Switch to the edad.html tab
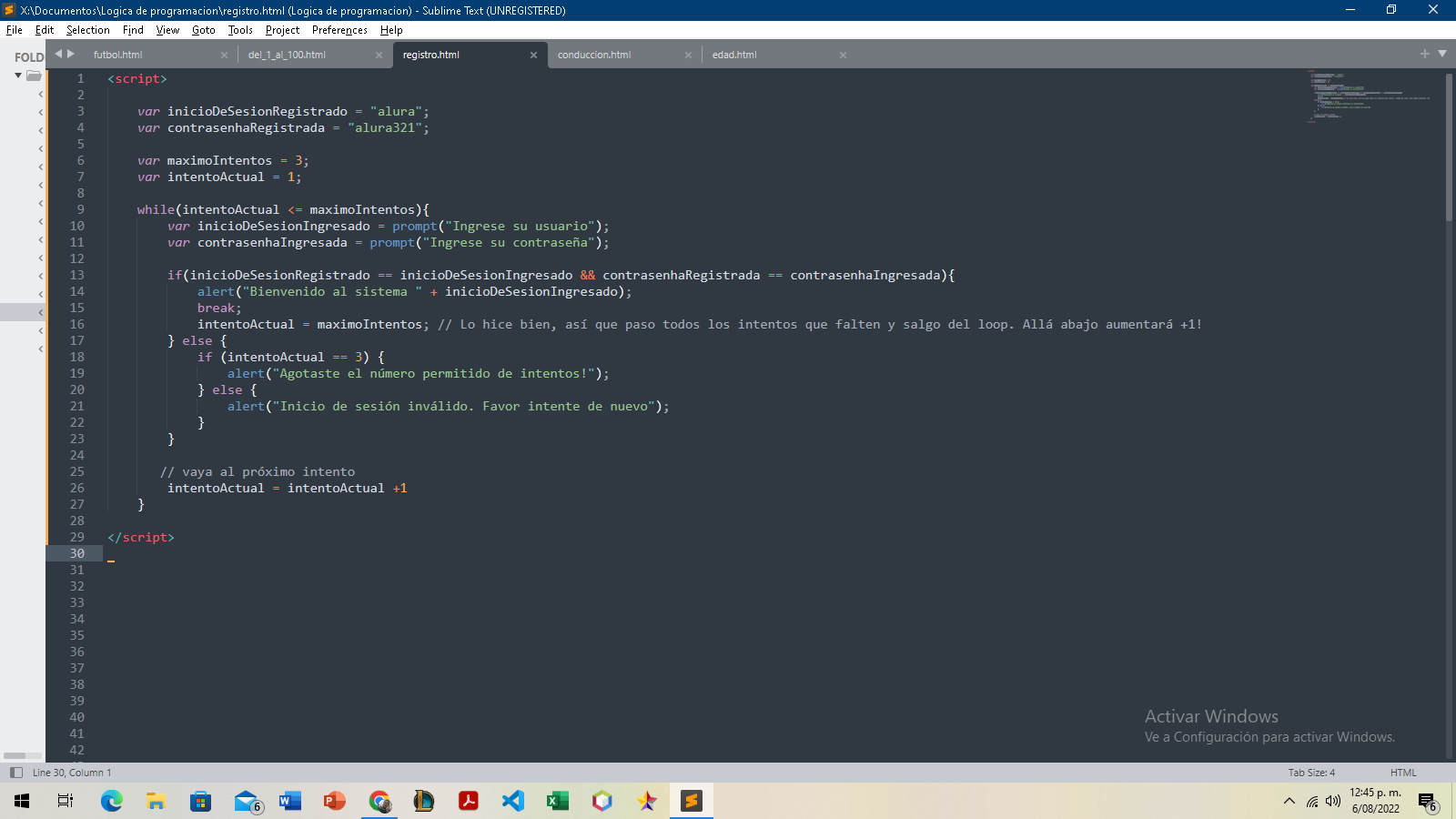 [x=734, y=55]
